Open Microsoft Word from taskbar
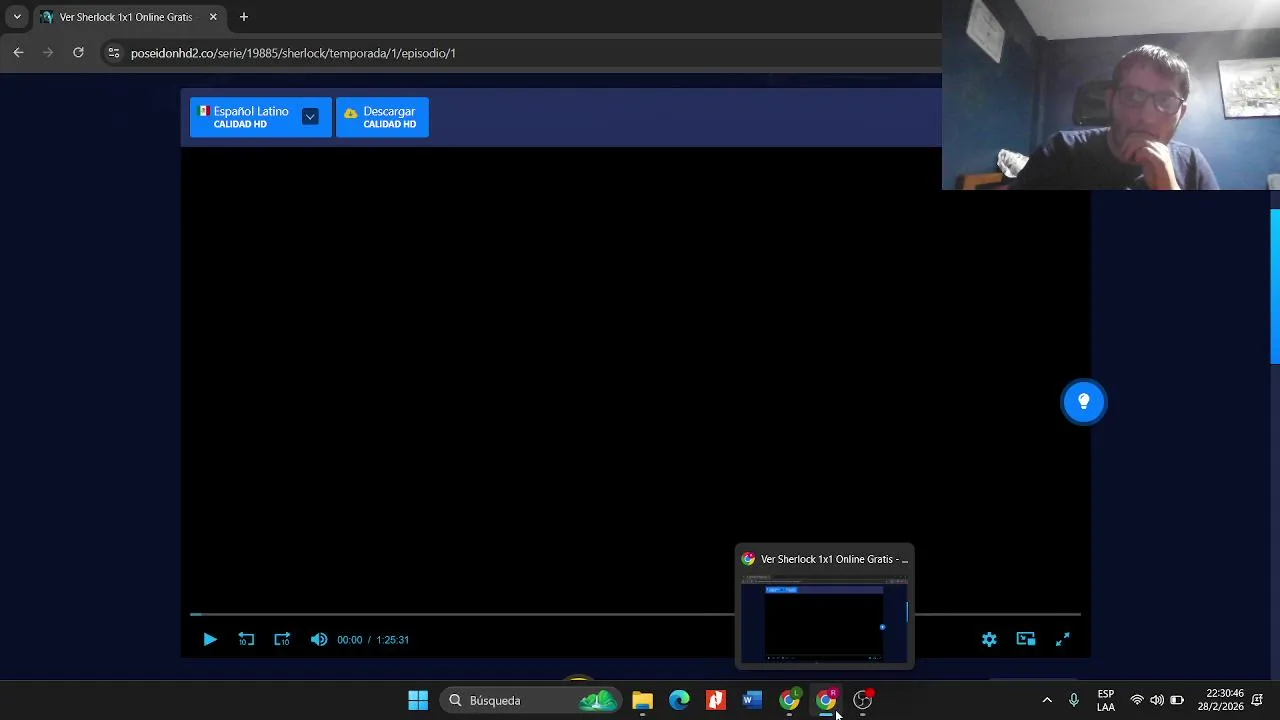Image resolution: width=1280 pixels, height=720 pixels. pos(752,700)
